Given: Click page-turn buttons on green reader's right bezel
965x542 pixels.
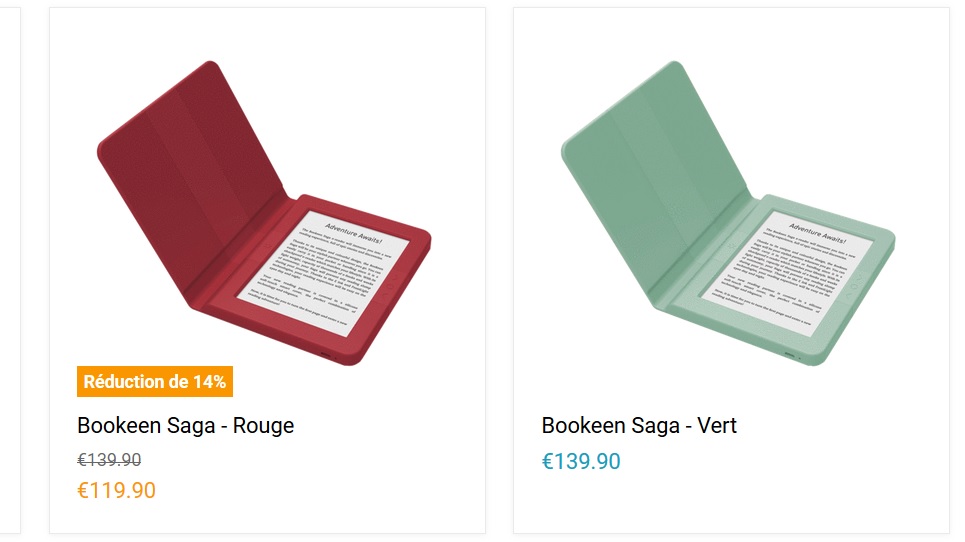Looking at the screenshot, I should tap(855, 284).
